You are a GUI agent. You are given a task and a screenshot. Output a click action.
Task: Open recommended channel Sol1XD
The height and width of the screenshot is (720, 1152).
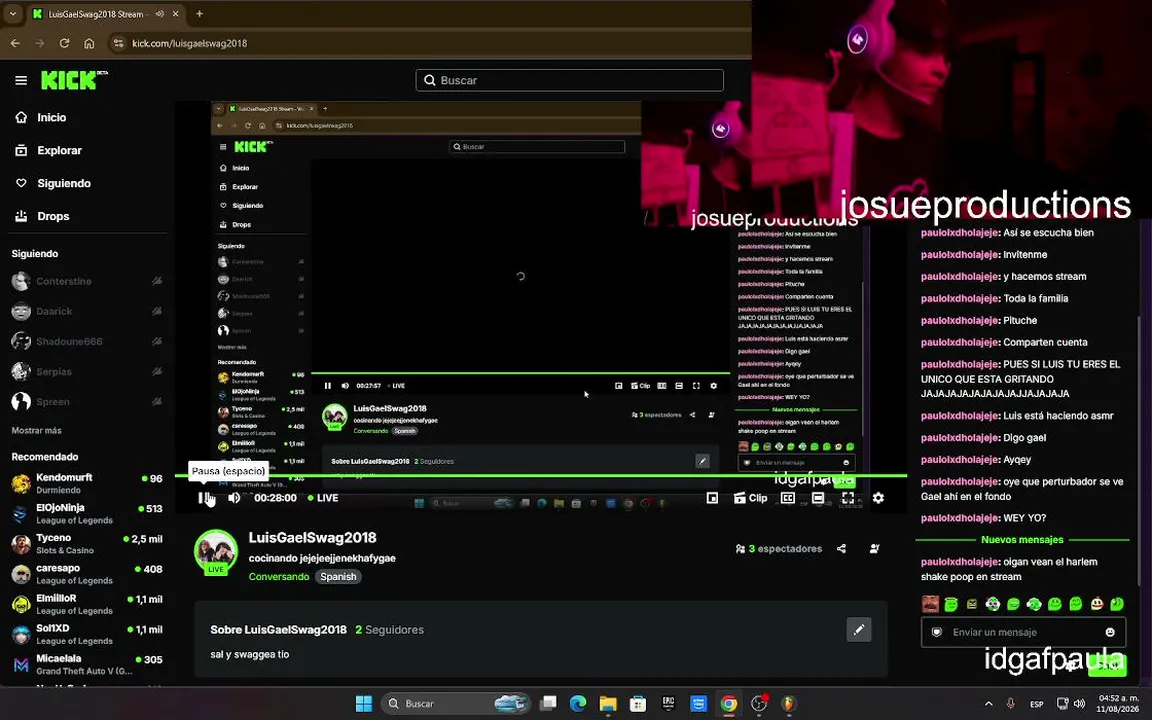(x=87, y=634)
